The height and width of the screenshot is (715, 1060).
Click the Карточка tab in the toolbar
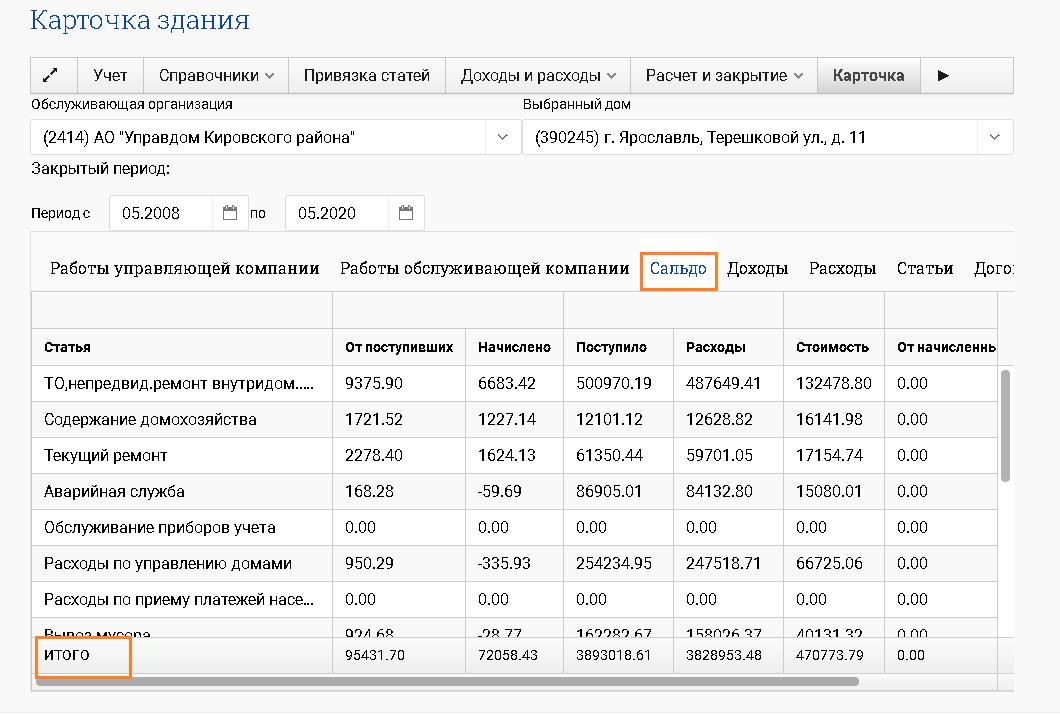click(868, 75)
